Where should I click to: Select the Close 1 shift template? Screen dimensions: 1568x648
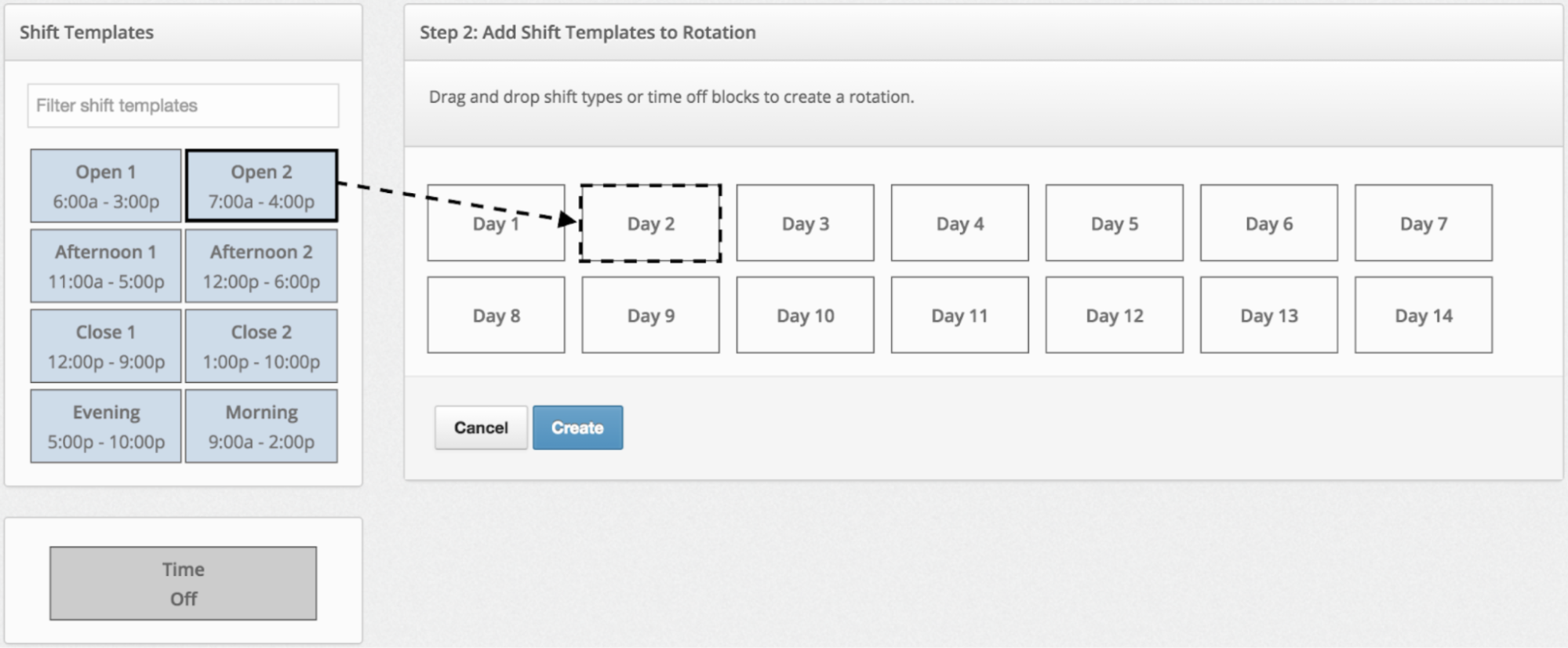pos(105,346)
